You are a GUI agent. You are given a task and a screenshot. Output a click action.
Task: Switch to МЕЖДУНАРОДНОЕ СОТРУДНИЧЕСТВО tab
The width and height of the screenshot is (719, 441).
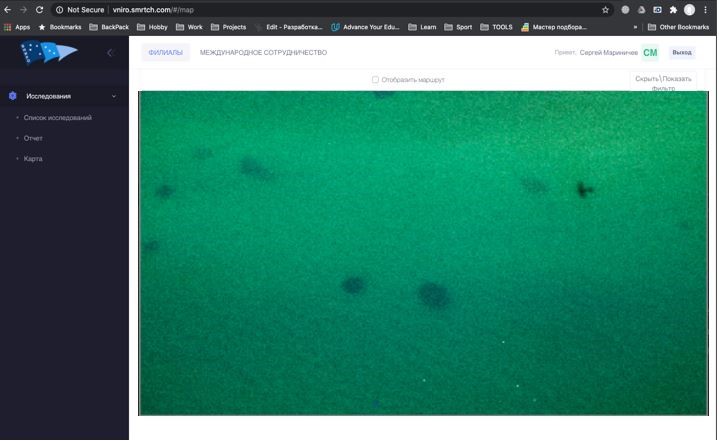[x=263, y=52]
